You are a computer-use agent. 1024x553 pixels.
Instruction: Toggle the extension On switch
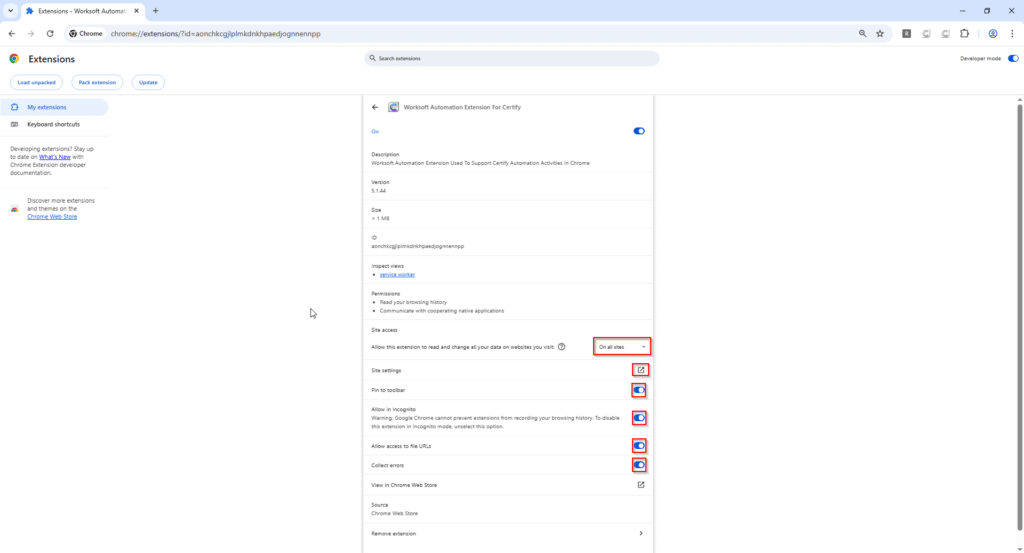639,131
